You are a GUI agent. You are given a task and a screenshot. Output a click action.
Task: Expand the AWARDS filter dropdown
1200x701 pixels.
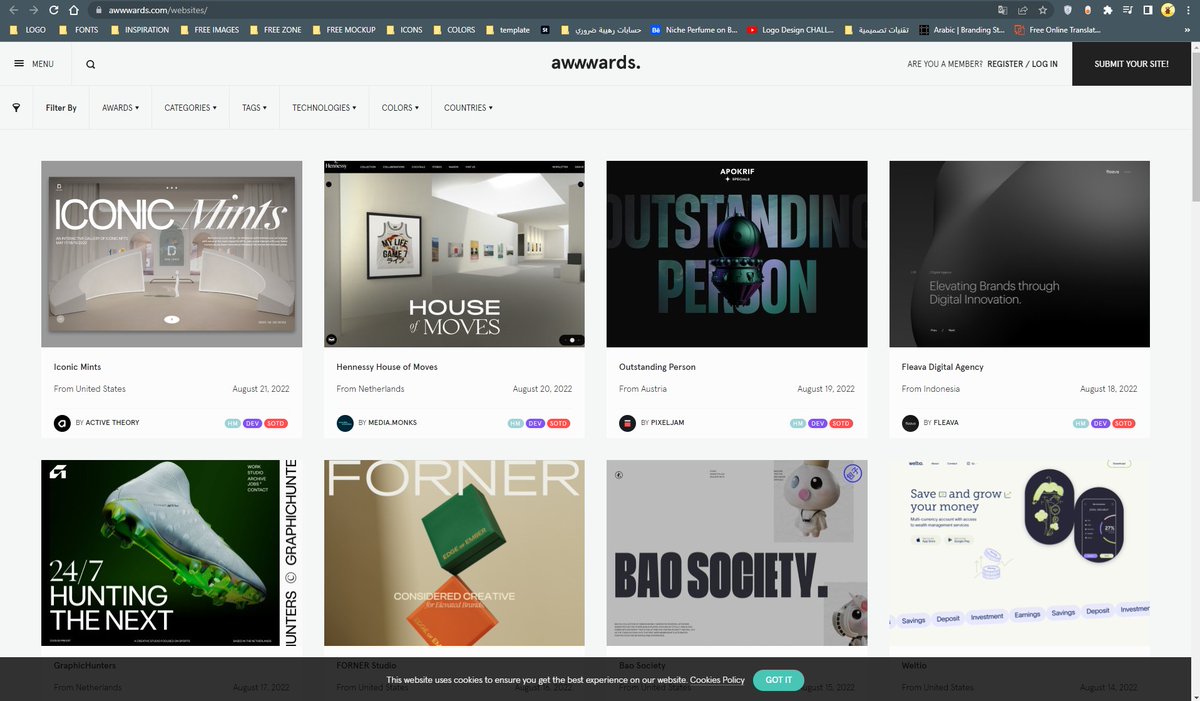pos(120,107)
